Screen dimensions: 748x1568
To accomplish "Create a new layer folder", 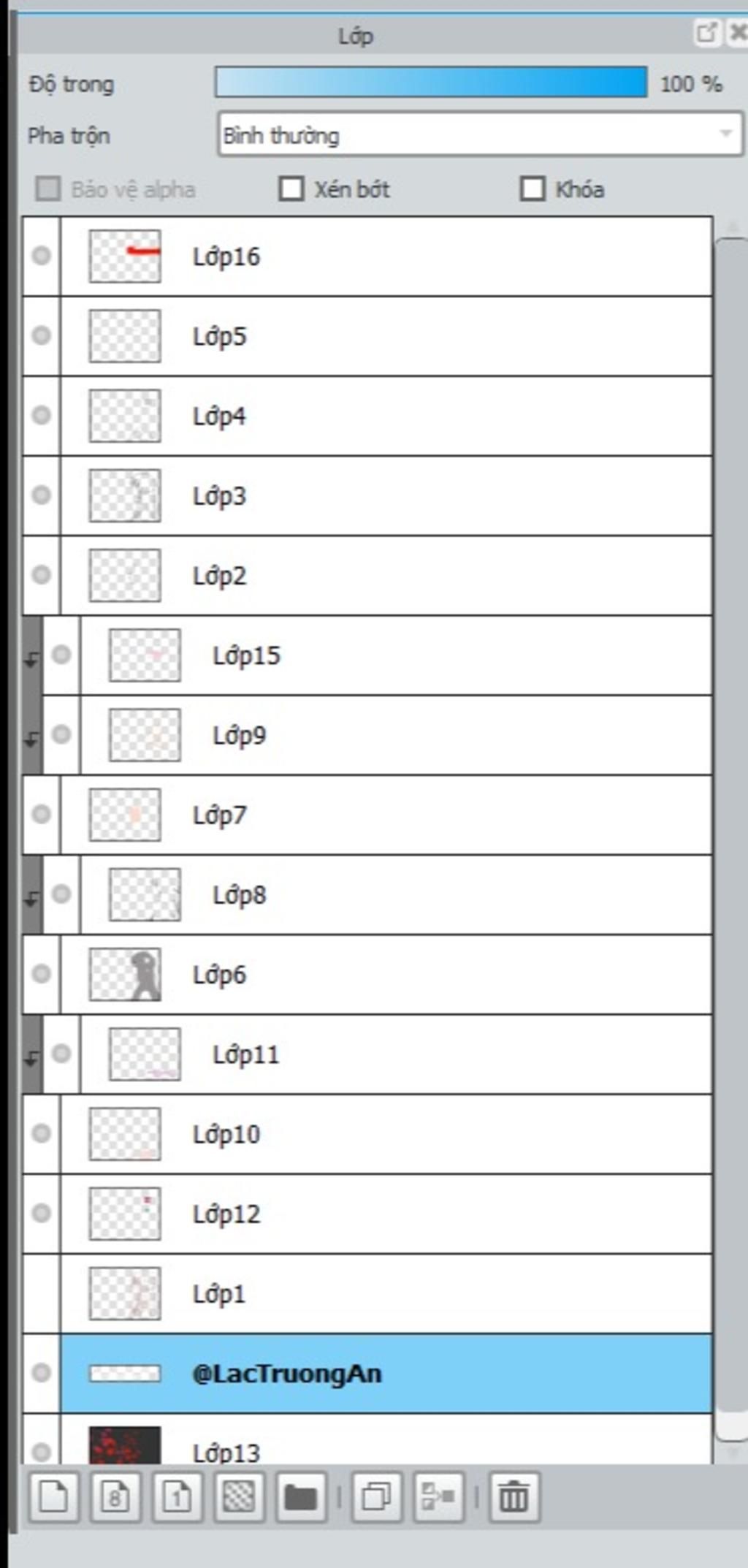I will pos(301,1496).
